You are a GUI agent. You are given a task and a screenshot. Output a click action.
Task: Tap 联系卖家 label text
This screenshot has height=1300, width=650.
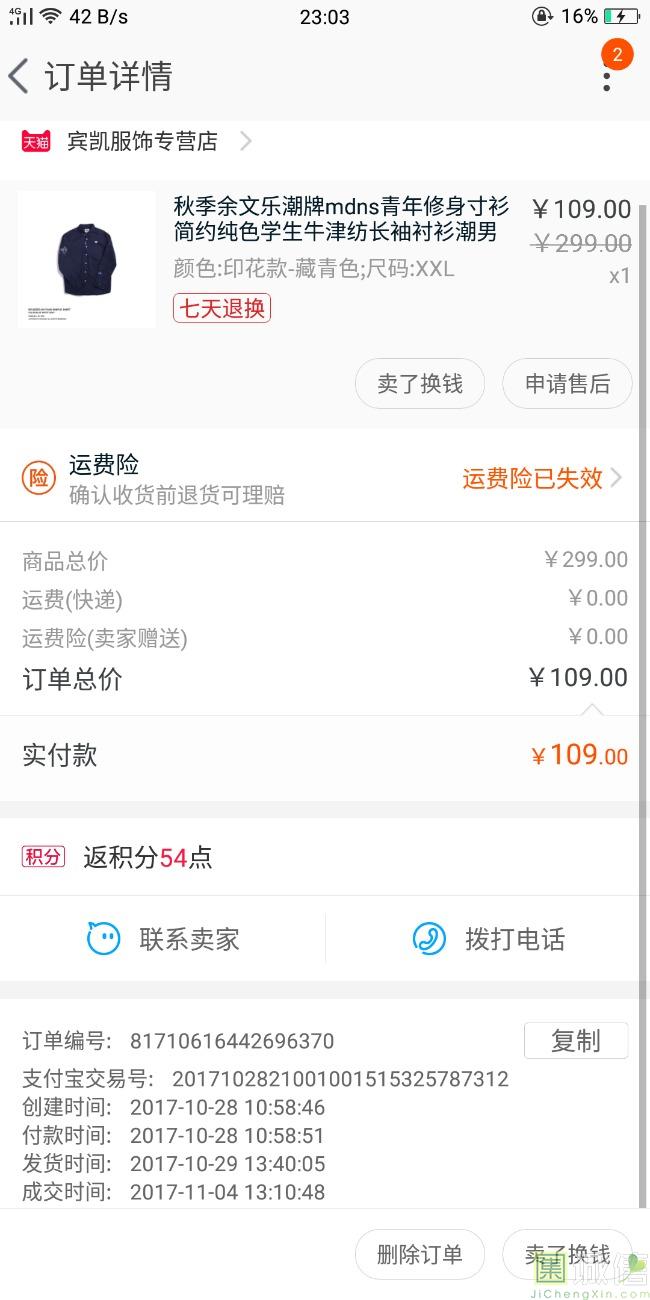pos(189,939)
